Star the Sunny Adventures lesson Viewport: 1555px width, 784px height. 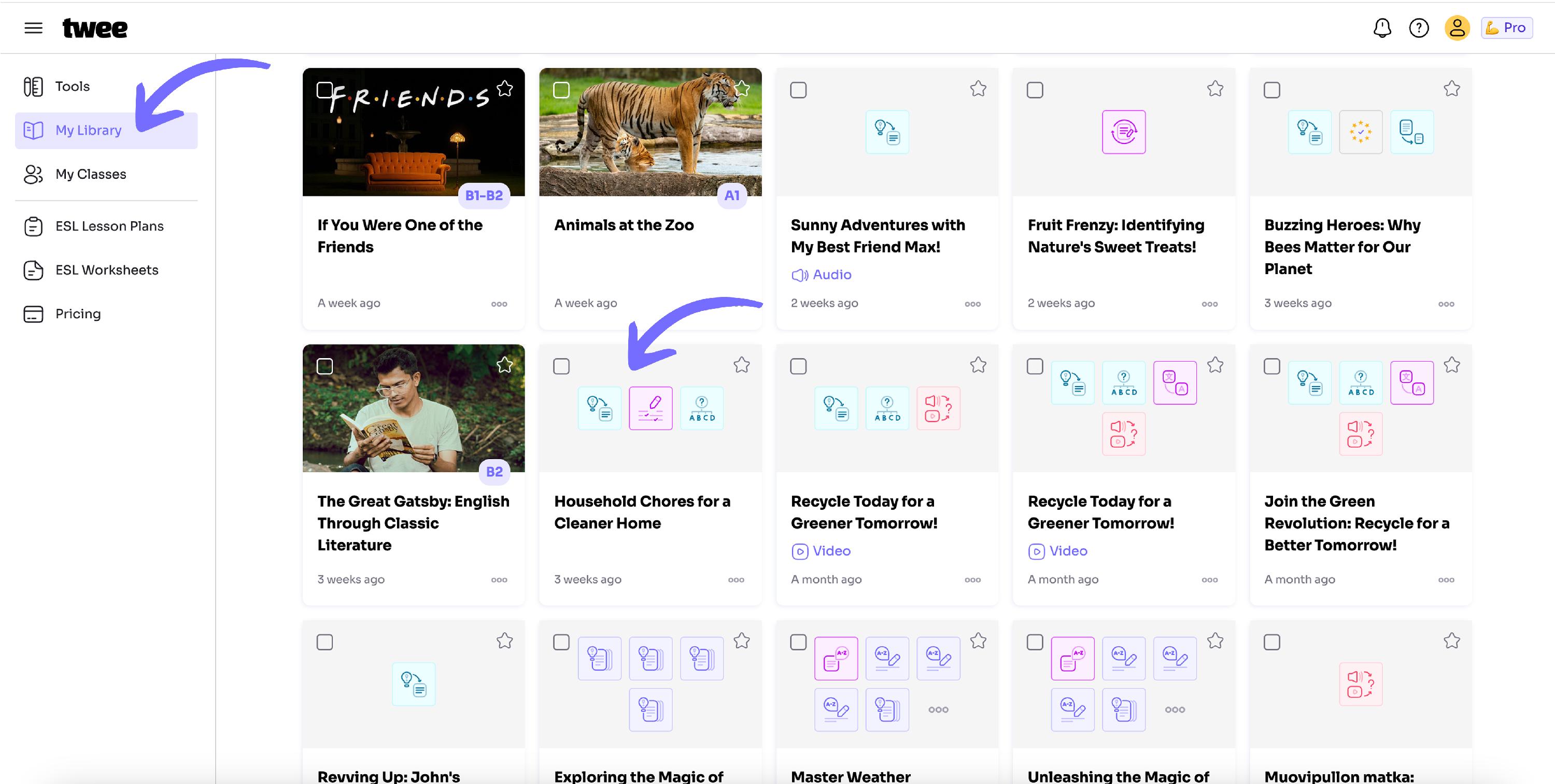pyautogui.click(x=978, y=89)
